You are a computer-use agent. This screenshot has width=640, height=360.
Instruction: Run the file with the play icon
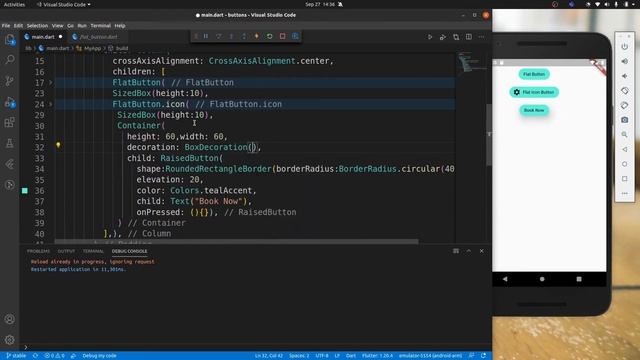coord(430,37)
